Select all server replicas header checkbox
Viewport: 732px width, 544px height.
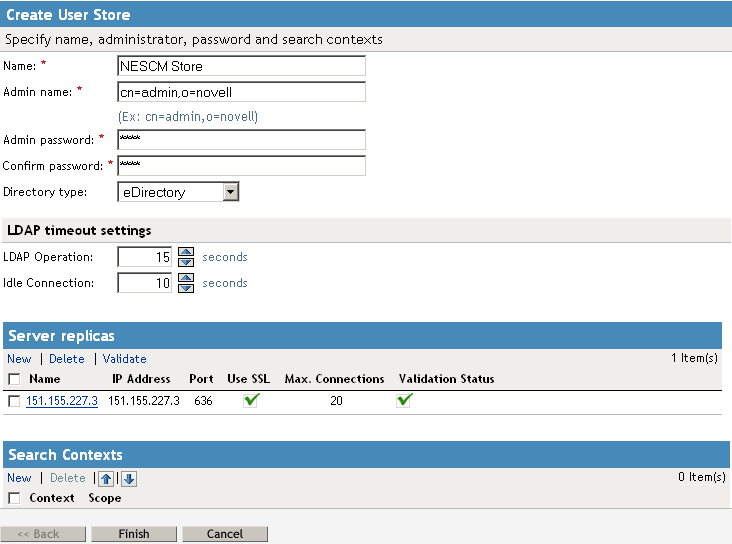coord(14,379)
